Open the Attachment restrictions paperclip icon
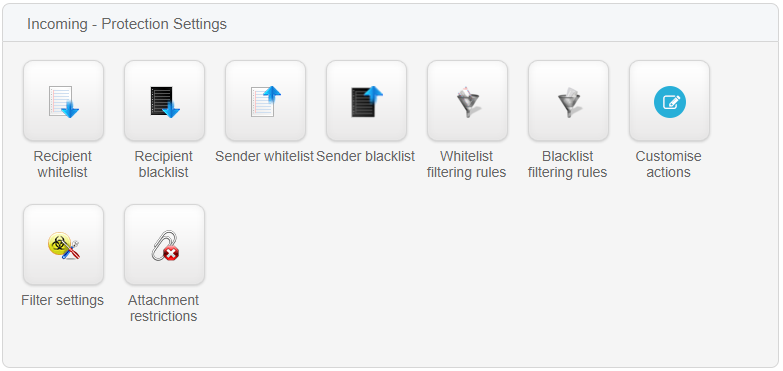Screen dimensions: 783x371 165,246
